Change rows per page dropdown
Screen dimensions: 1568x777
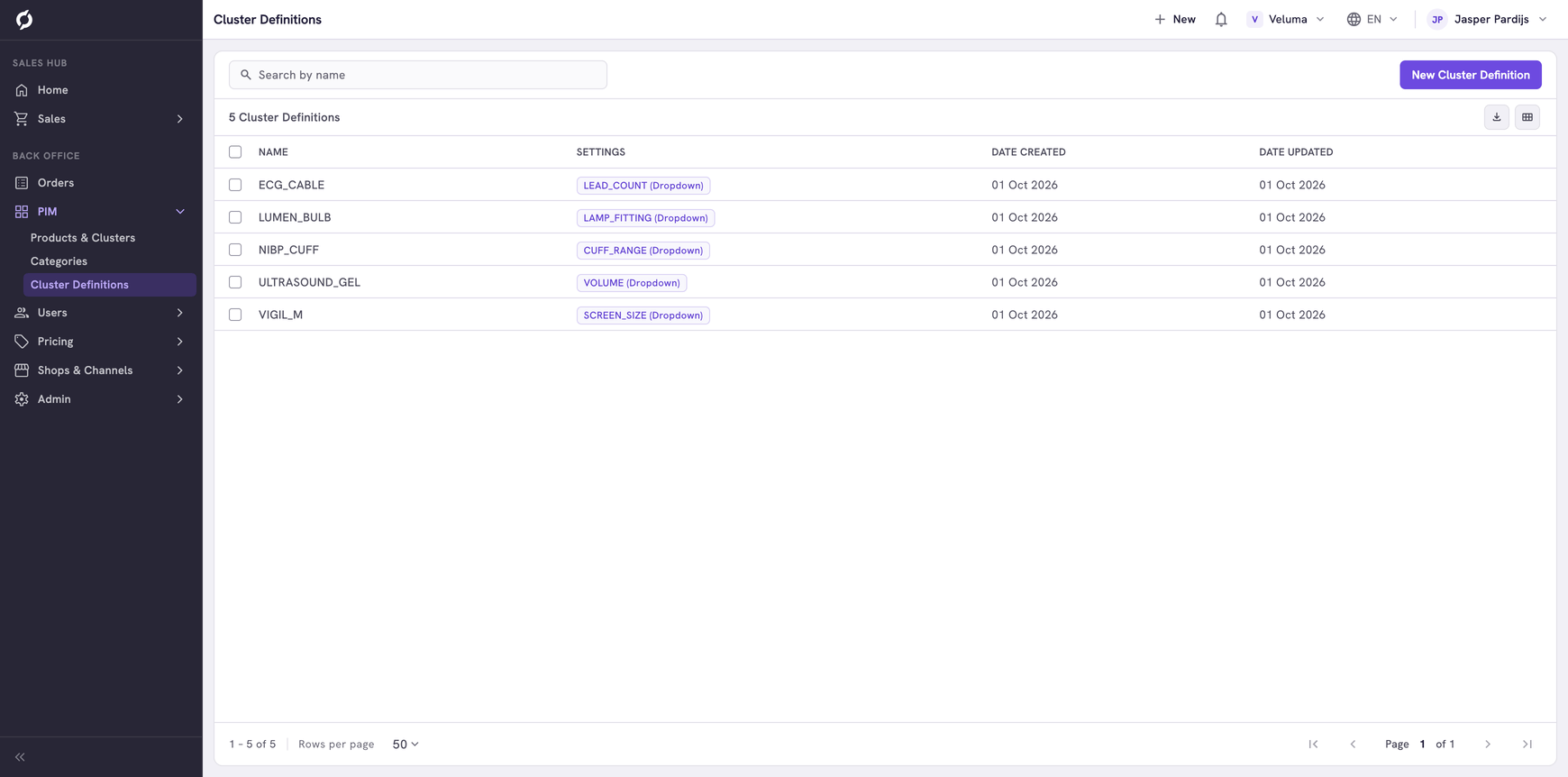pos(406,745)
